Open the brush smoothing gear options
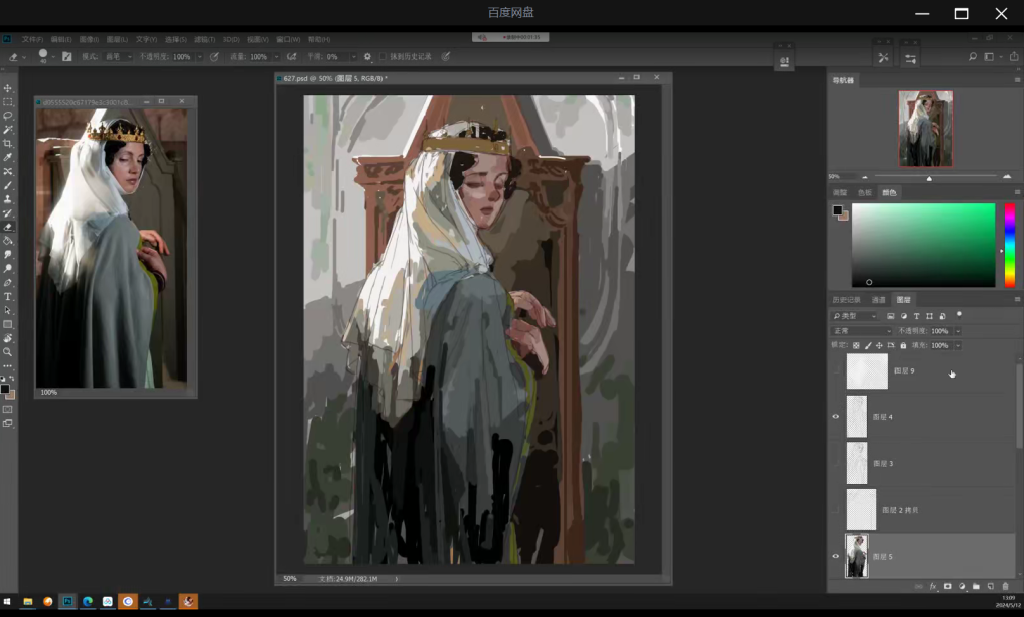This screenshot has height=617, width=1024. tap(367, 57)
